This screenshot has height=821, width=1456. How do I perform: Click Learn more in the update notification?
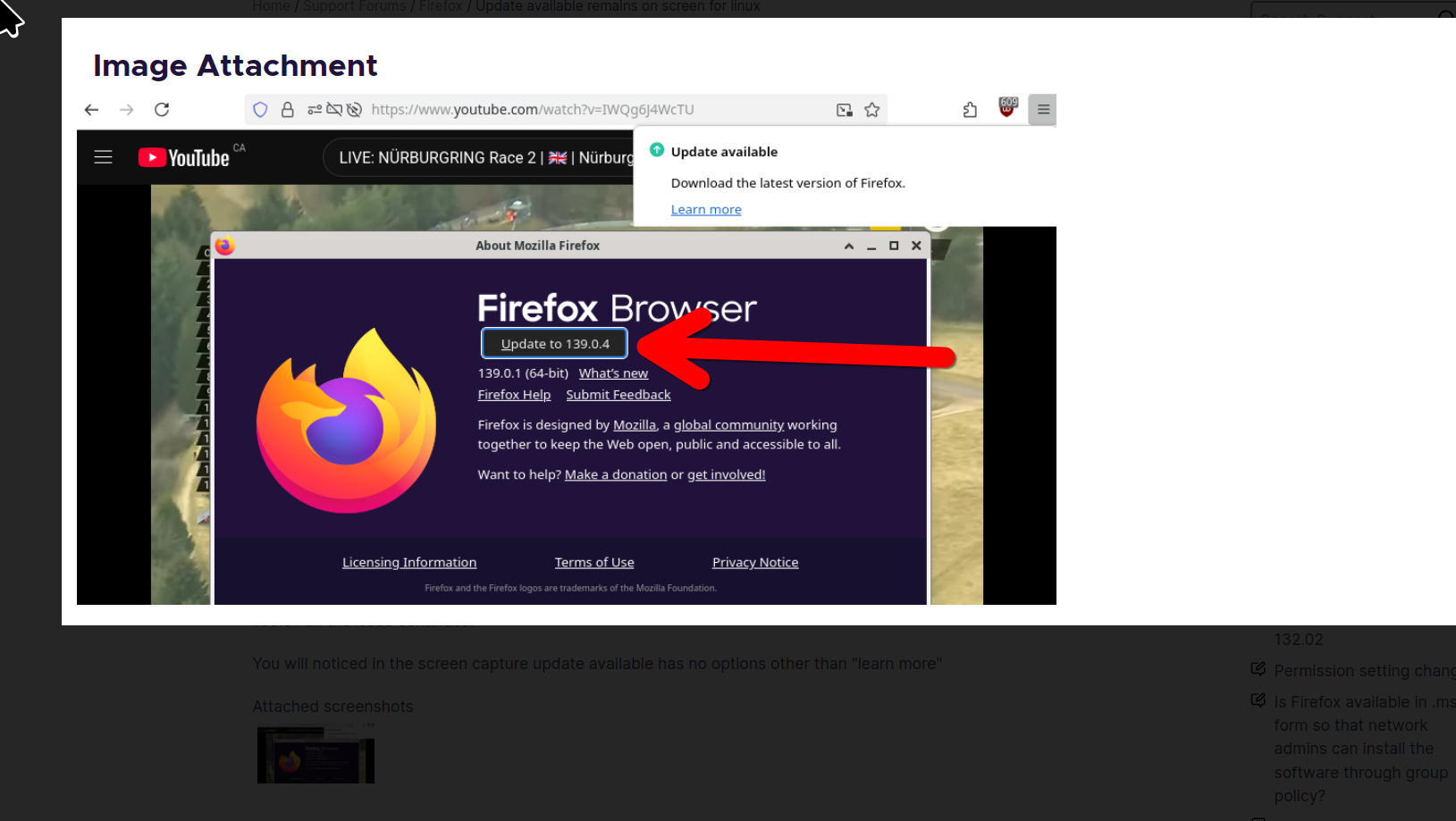[x=706, y=210]
